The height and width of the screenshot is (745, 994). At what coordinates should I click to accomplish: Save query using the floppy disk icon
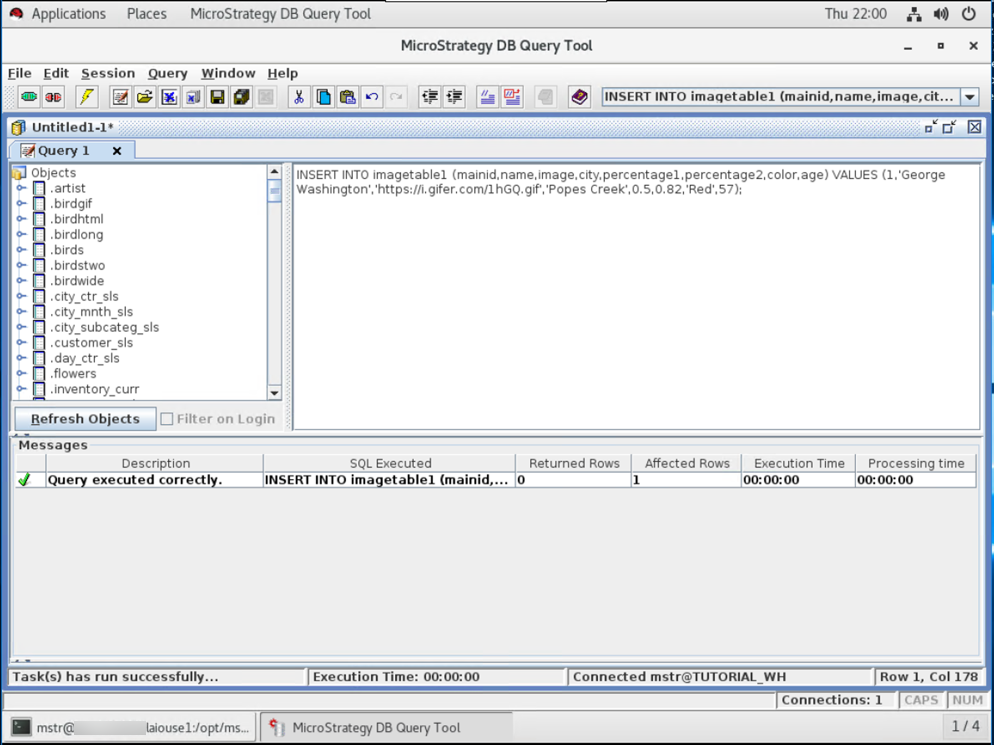217,97
